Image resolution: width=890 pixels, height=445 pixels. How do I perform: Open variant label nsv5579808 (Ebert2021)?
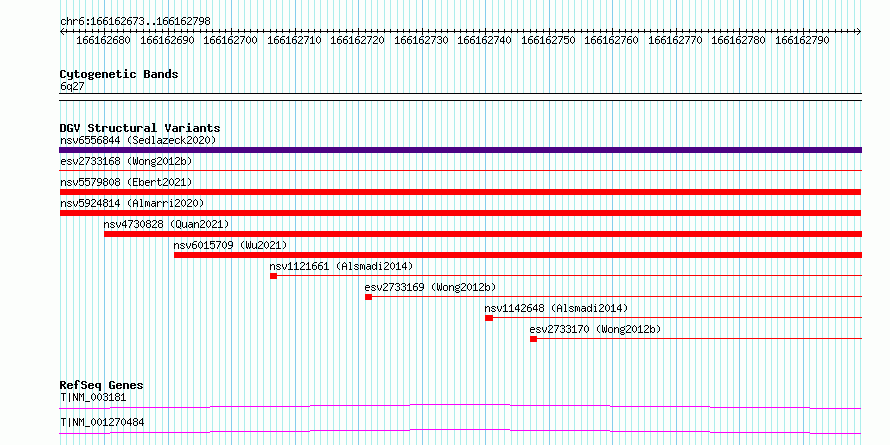(126, 182)
